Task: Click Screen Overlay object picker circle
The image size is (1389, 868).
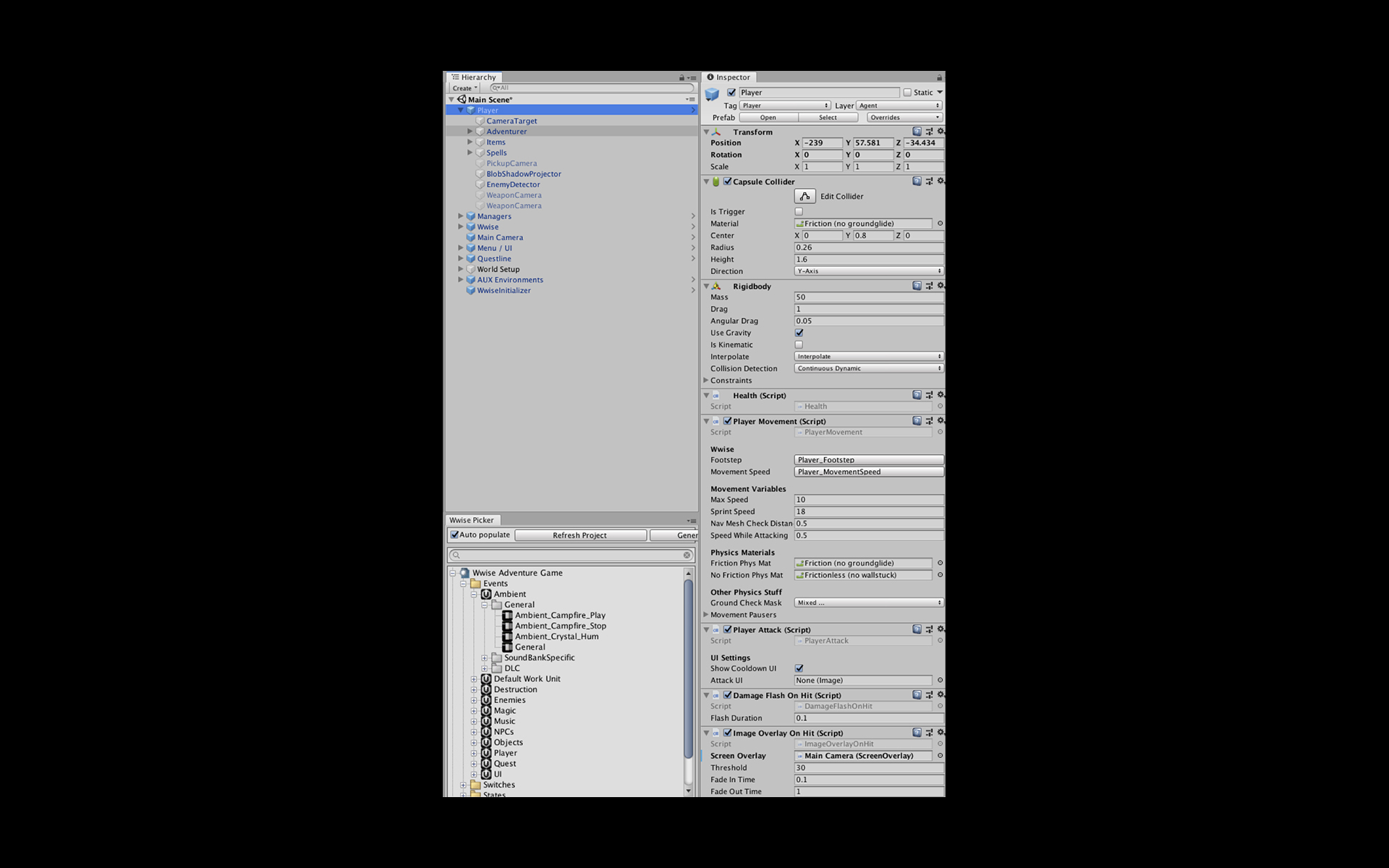Action: click(x=940, y=756)
